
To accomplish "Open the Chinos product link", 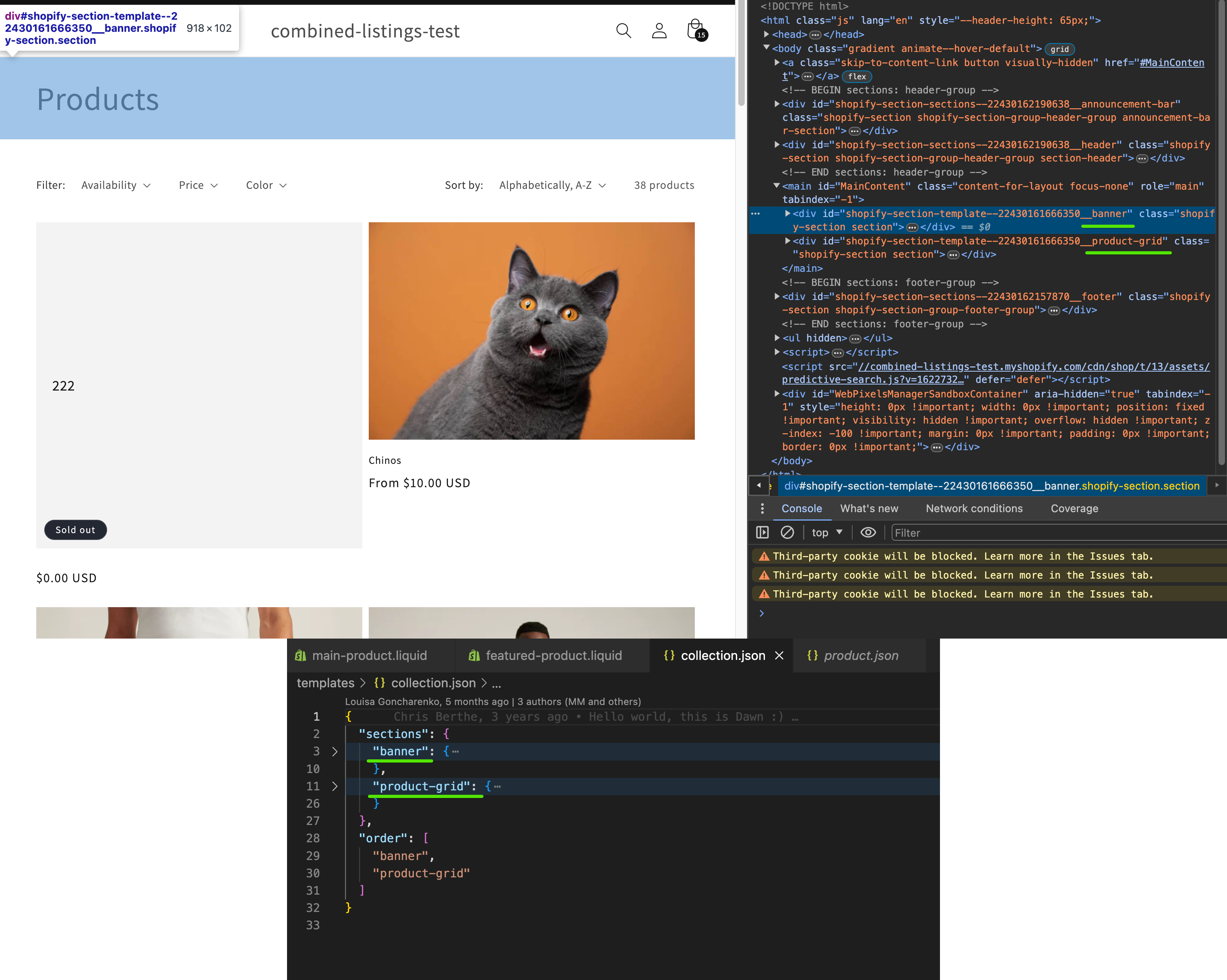I will (x=385, y=460).
